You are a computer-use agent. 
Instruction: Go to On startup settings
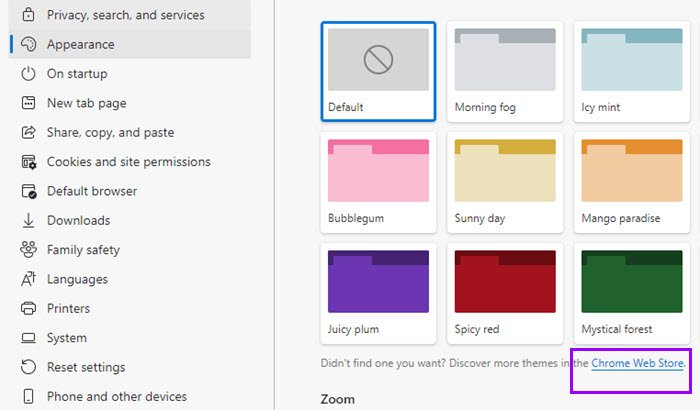[129, 74]
